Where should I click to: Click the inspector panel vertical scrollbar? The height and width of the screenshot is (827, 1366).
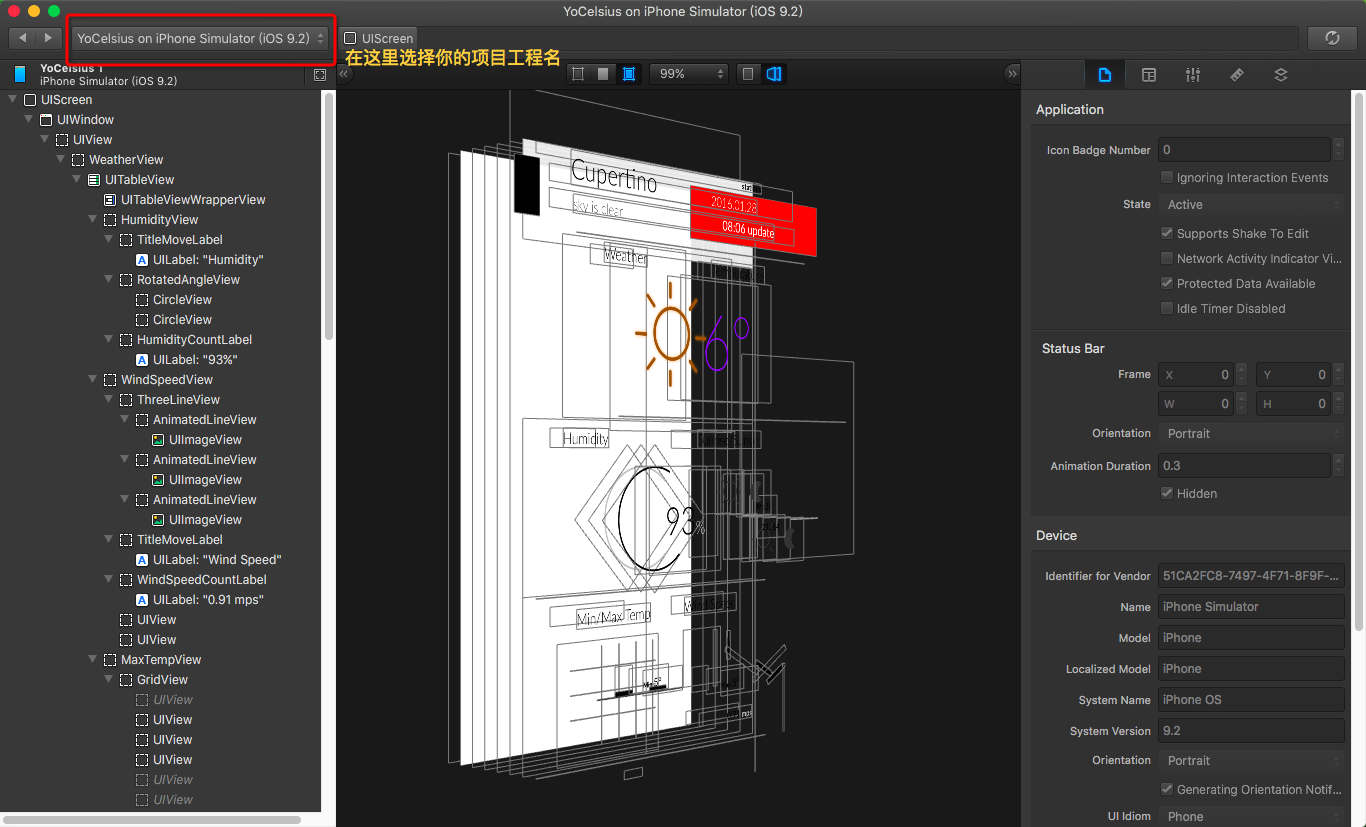pyautogui.click(x=1359, y=360)
